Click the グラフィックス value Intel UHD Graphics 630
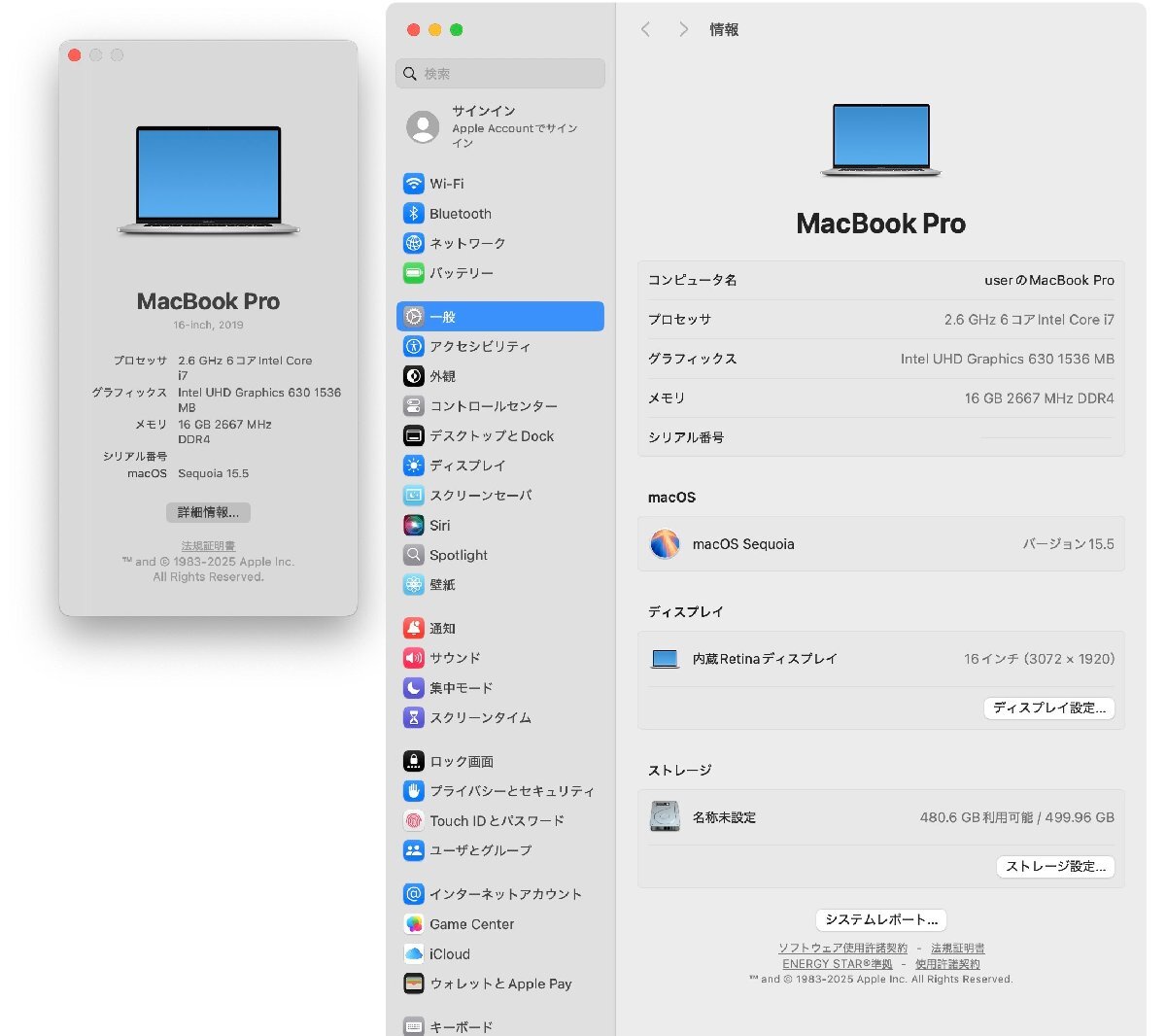This screenshot has height=1036, width=1166. tap(1008, 359)
